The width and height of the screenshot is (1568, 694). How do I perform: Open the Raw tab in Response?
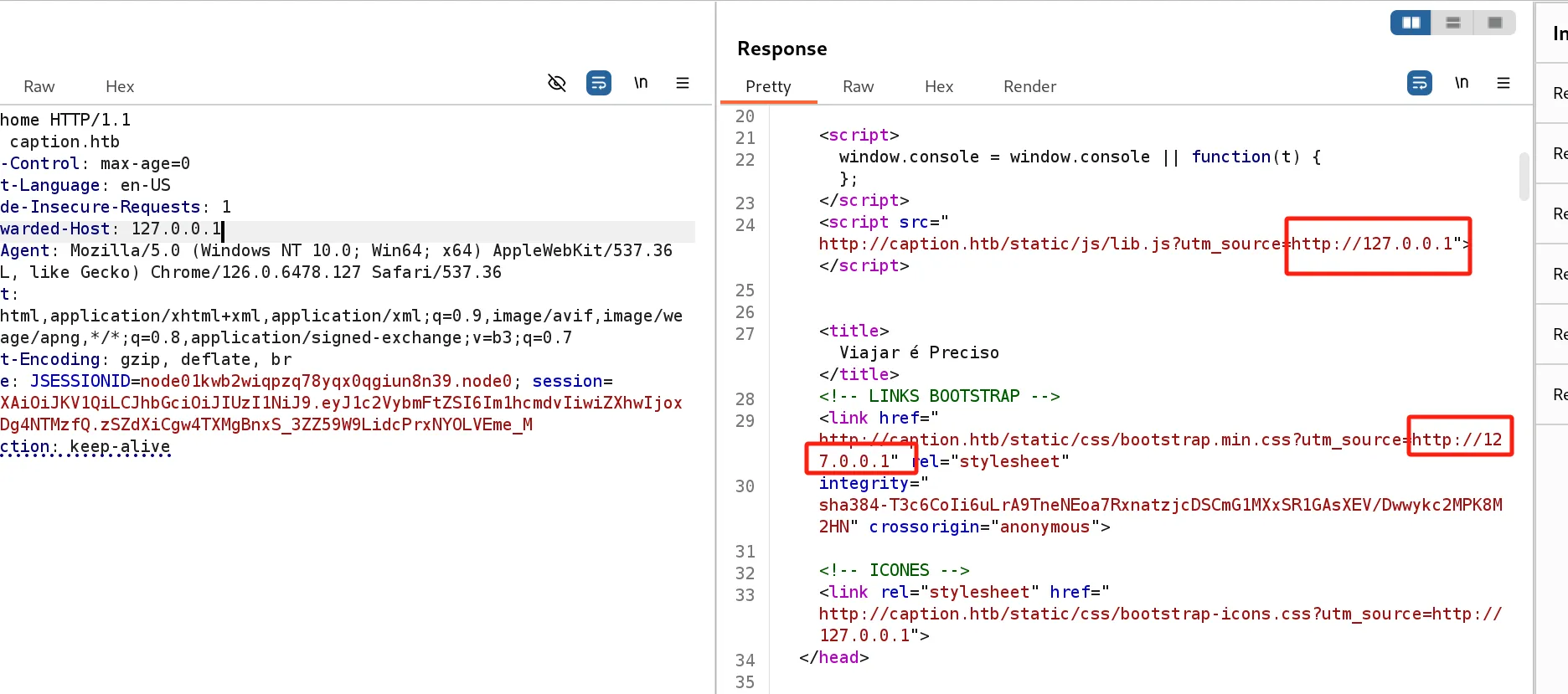859,87
